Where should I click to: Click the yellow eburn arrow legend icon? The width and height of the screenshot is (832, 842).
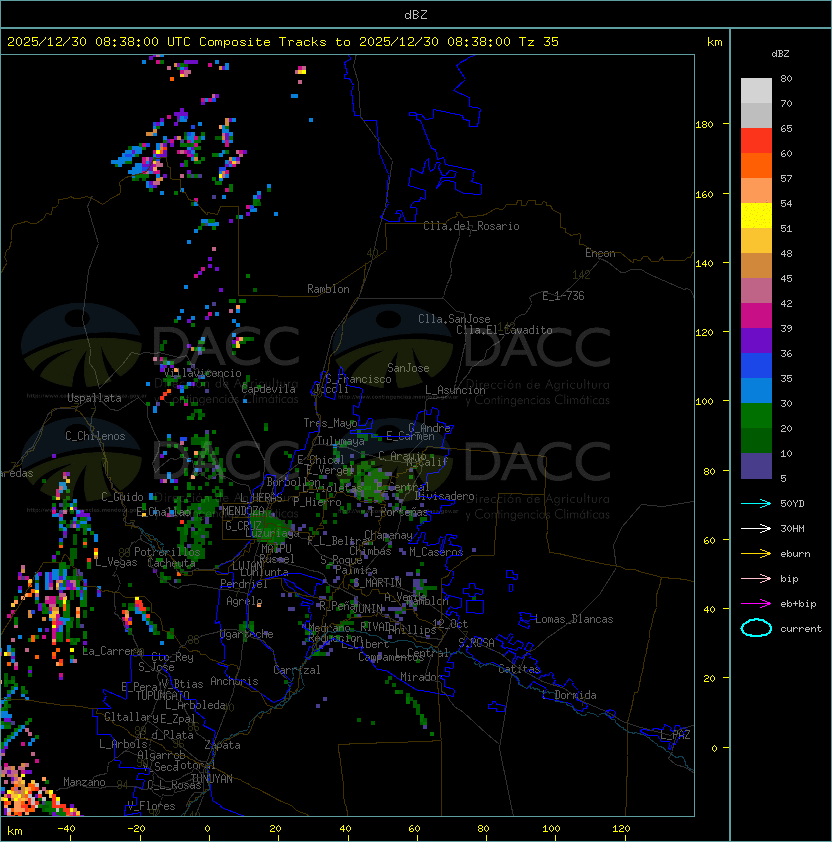click(x=756, y=554)
